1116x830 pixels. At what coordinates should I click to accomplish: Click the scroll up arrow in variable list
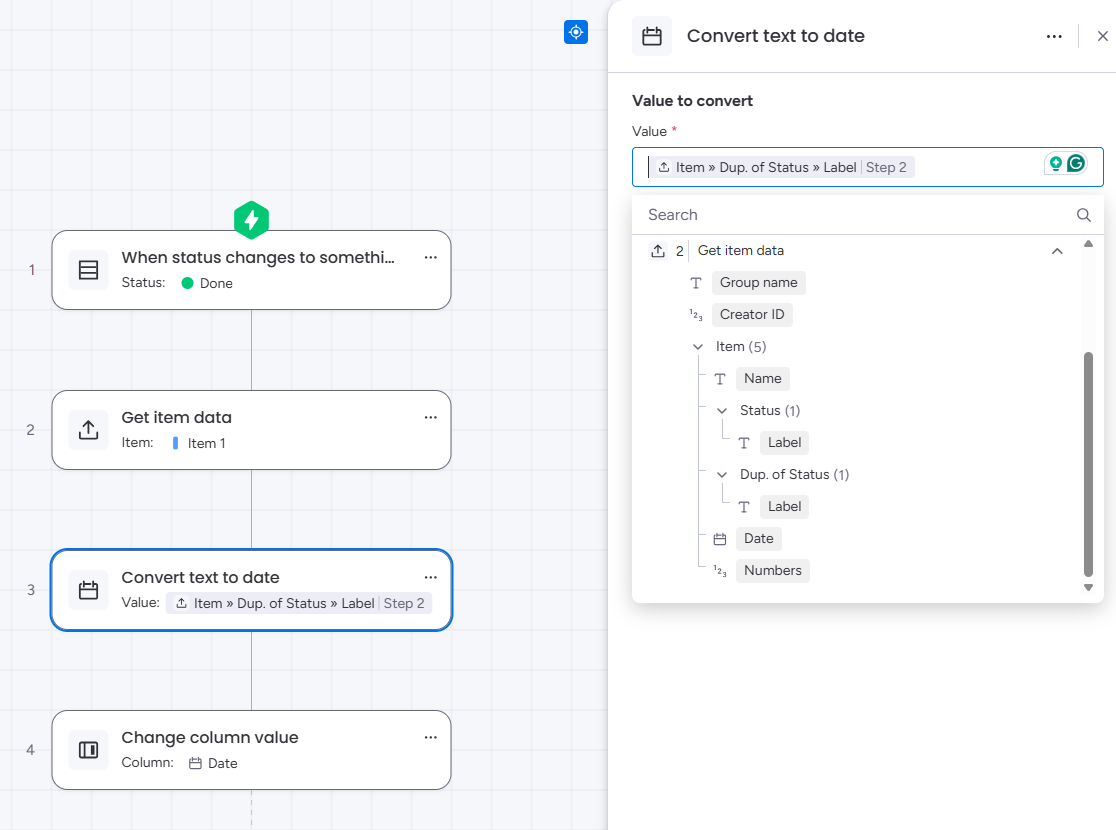pos(1088,243)
